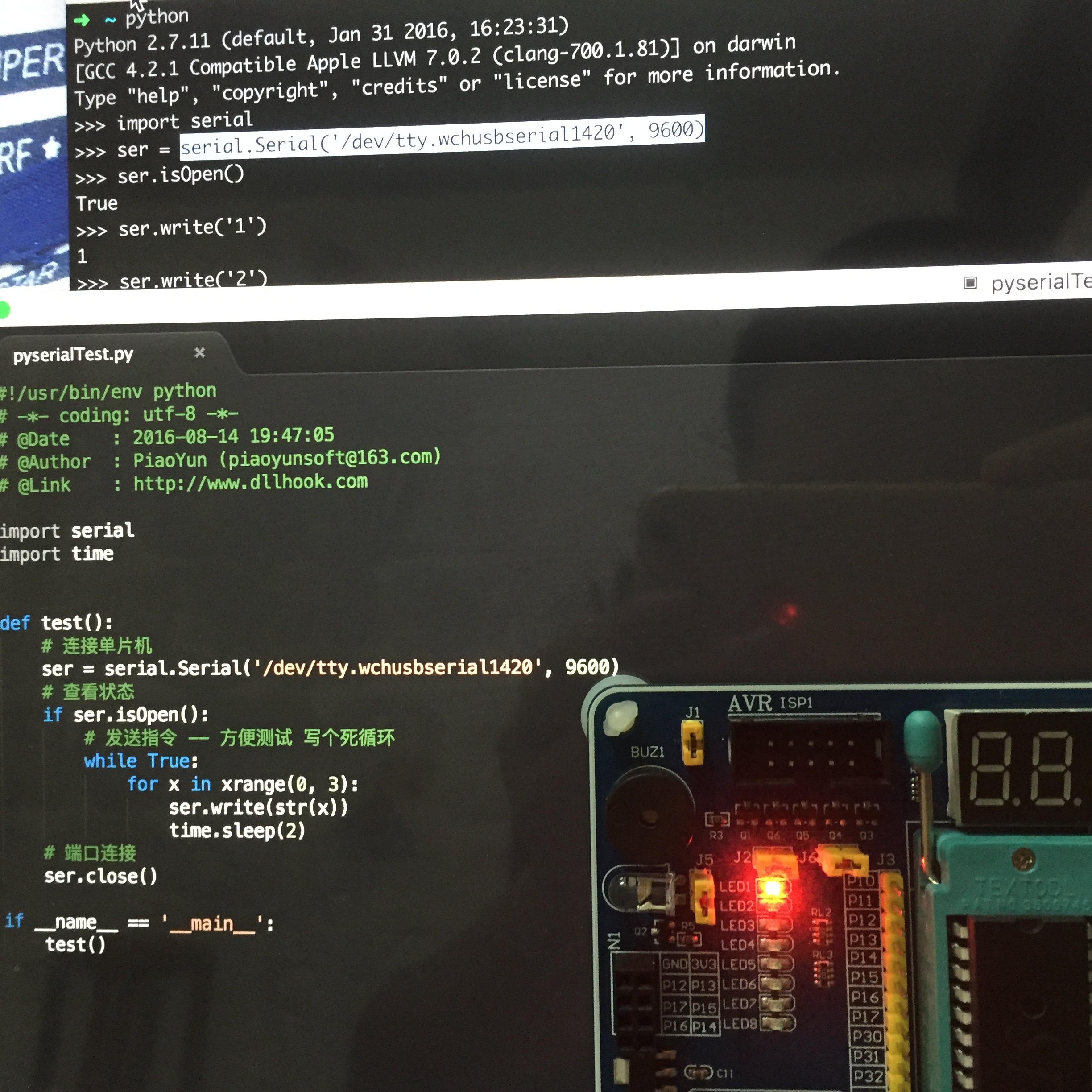1092x1092 pixels.
Task: Click the "# 查看状态" comment
Action: (x=88, y=692)
